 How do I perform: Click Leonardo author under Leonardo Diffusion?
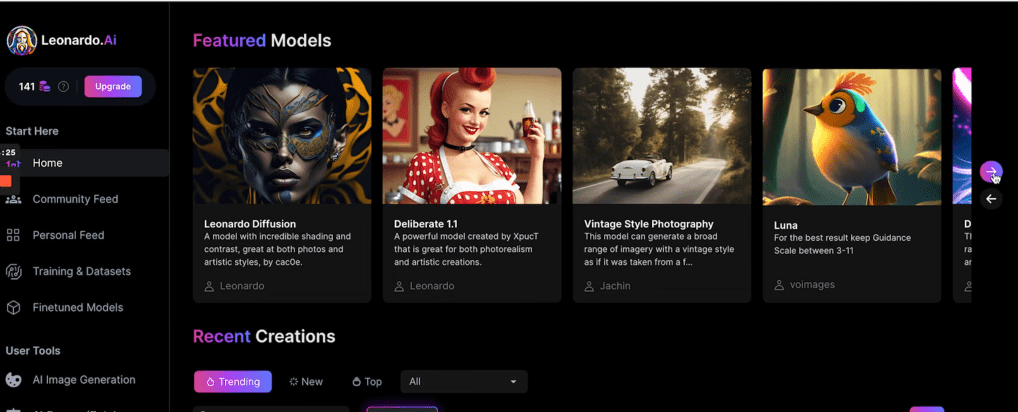(x=242, y=286)
